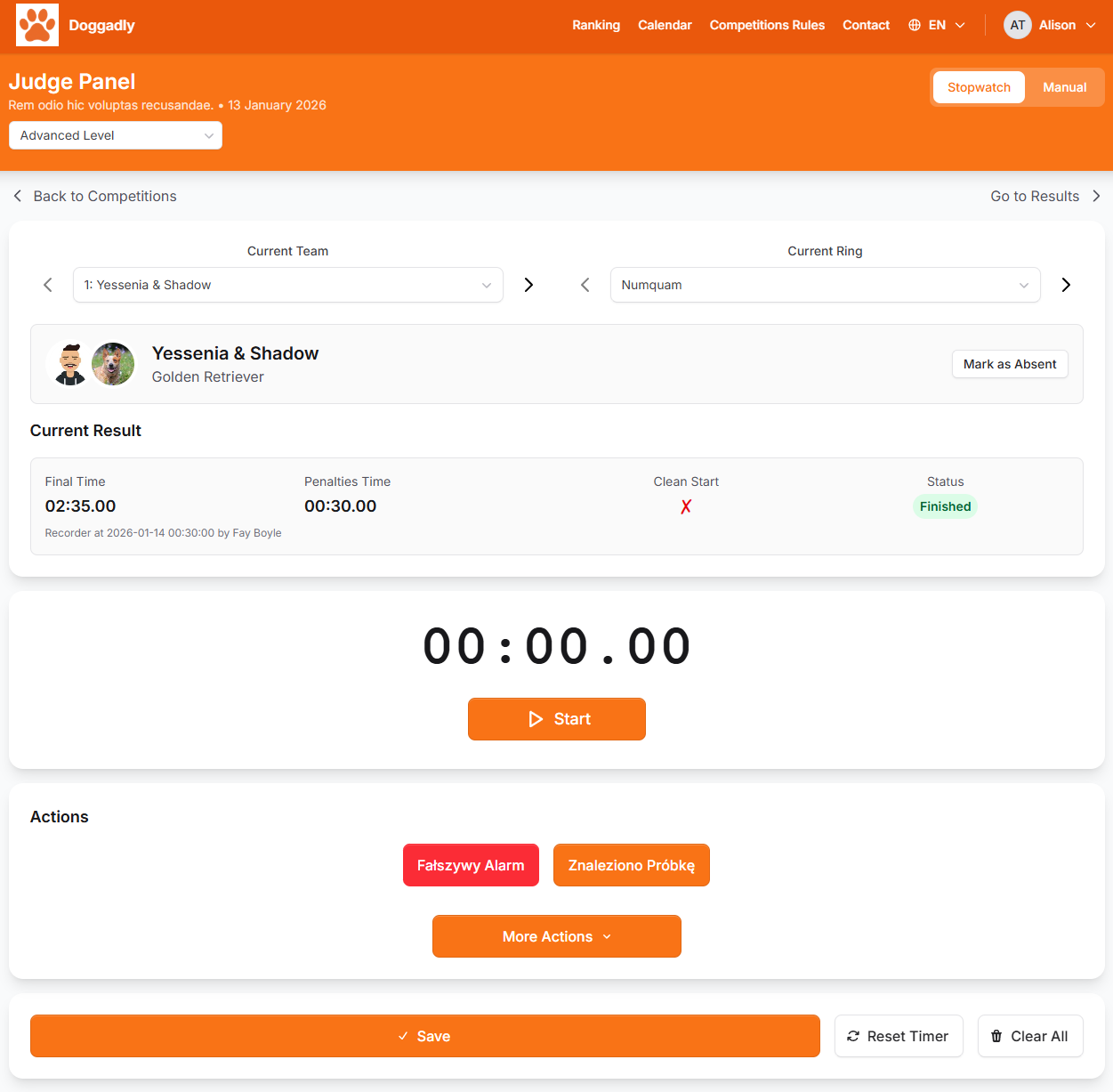Click the red Clean Start X mark

tap(685, 506)
